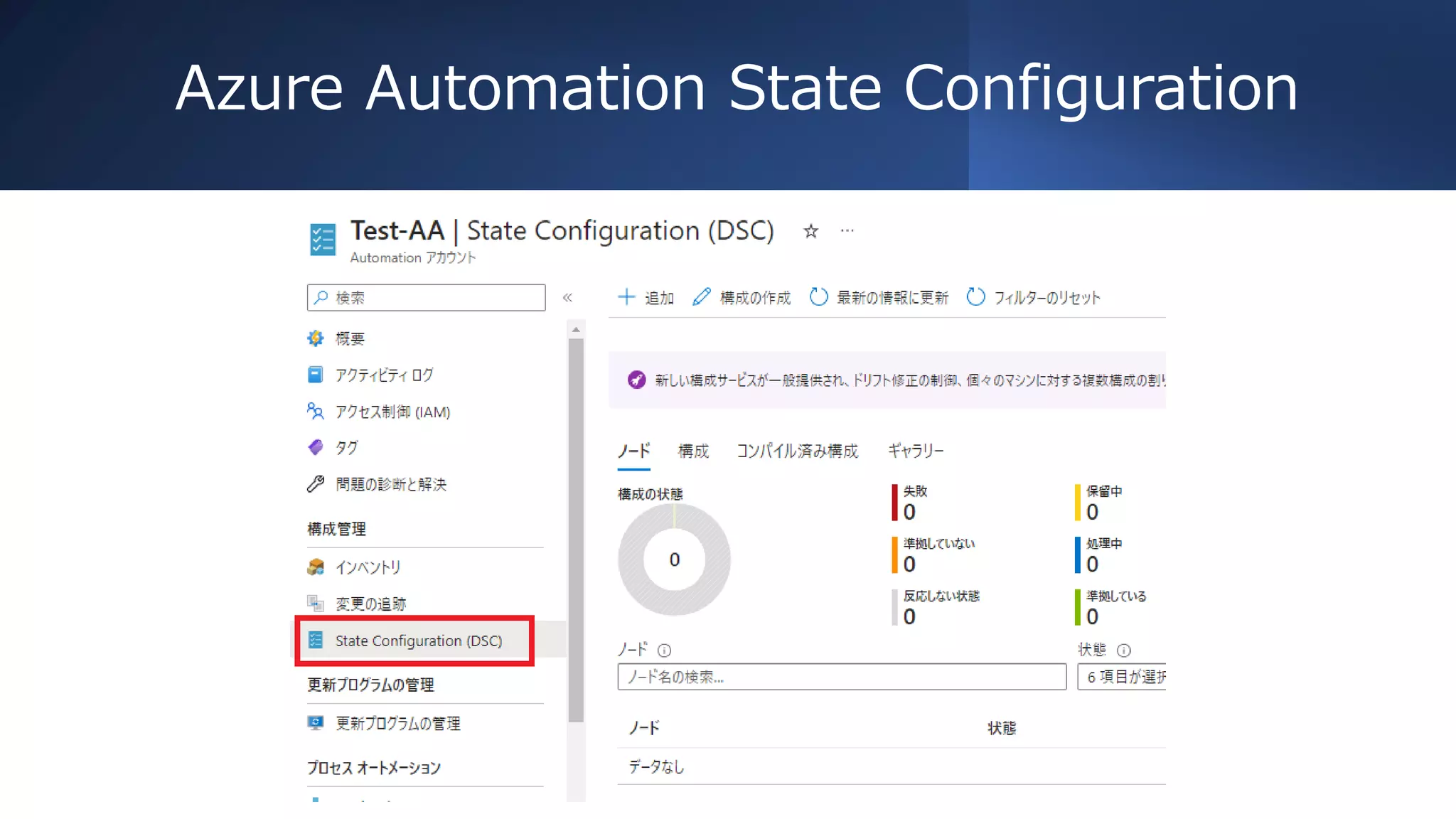This screenshot has height=819, width=1456.
Task: Click the sidebar search field
Action: click(x=426, y=297)
